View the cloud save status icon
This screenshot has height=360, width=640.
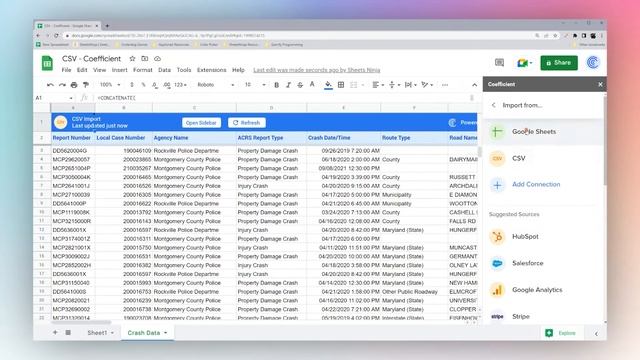pos(158,59)
